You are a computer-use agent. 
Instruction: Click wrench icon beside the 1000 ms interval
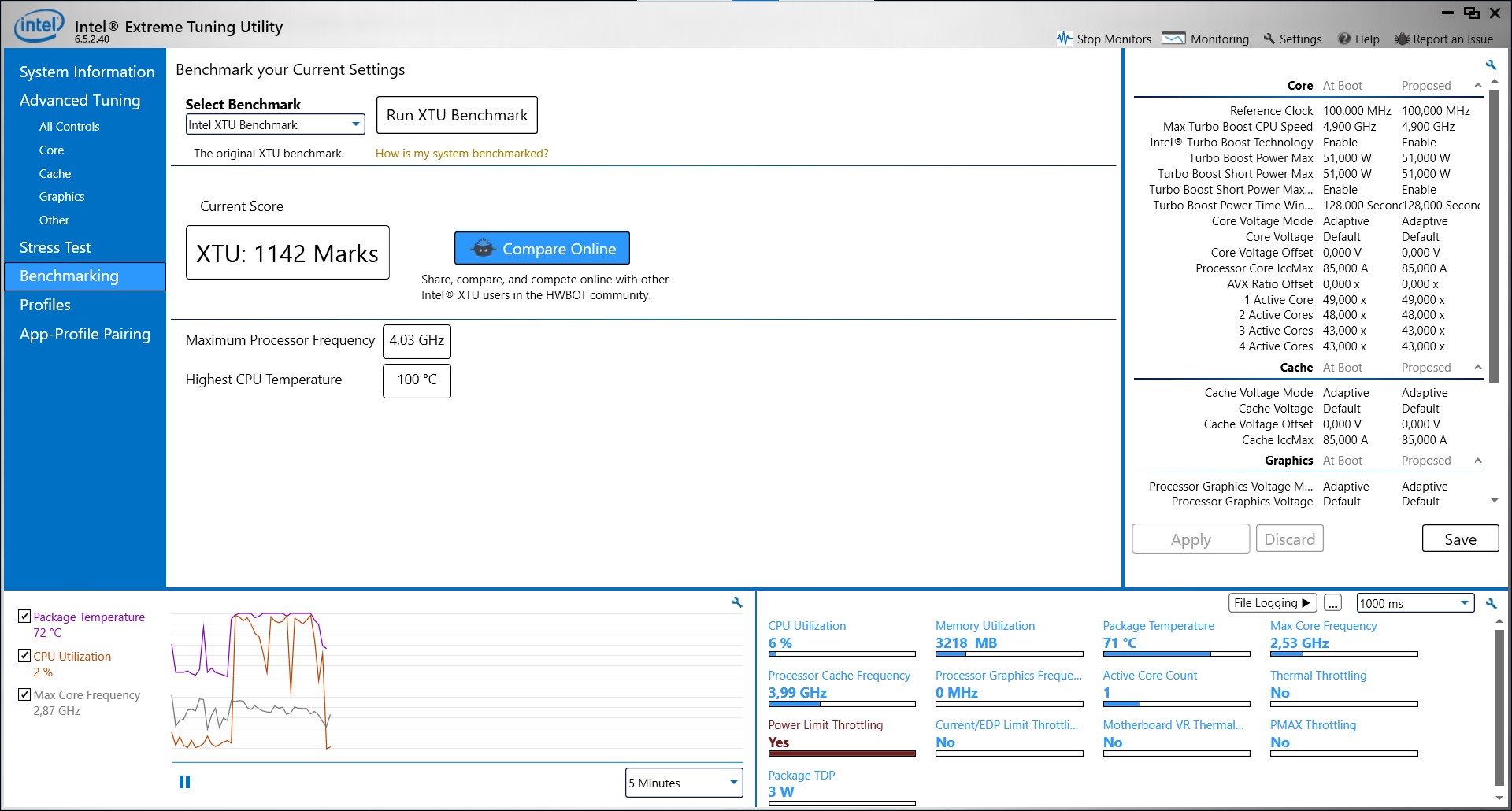1491,604
